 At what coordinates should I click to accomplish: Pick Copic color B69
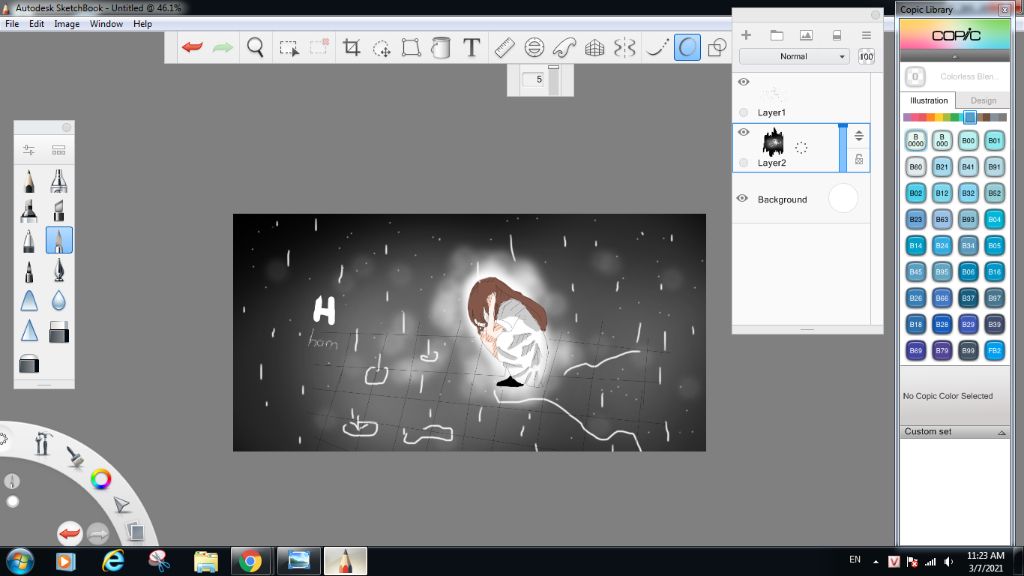point(916,351)
